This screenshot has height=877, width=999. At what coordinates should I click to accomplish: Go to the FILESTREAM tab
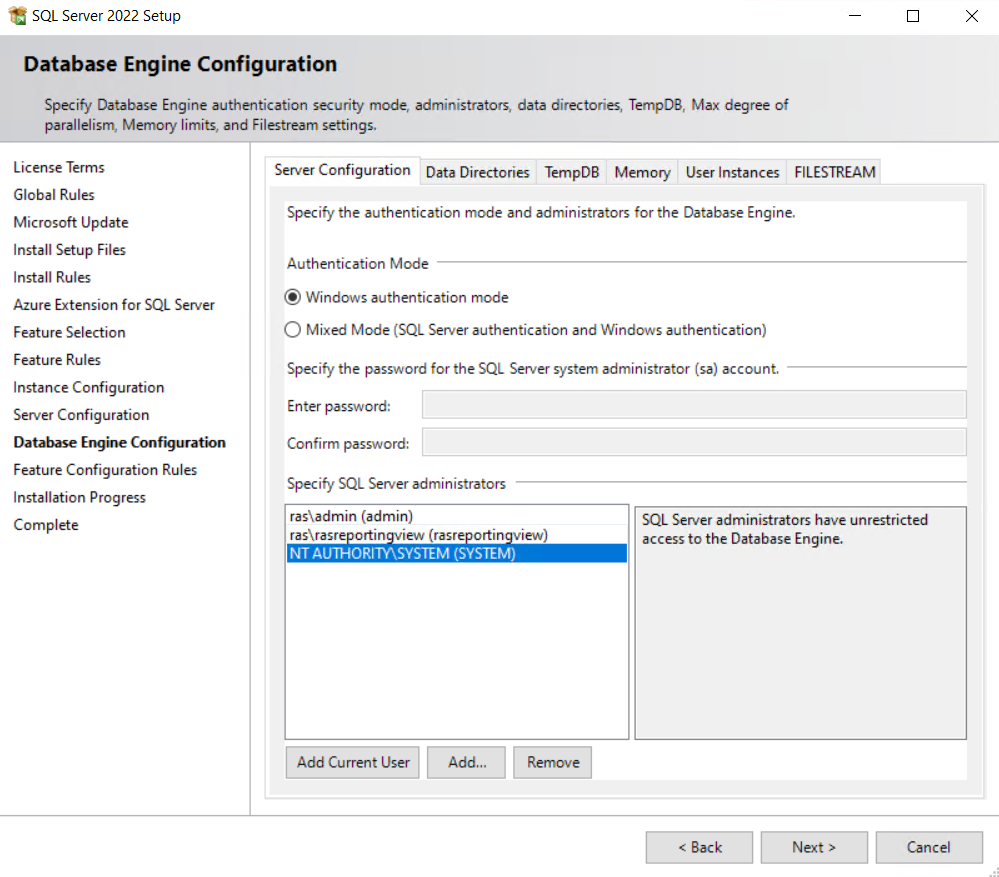tap(834, 172)
